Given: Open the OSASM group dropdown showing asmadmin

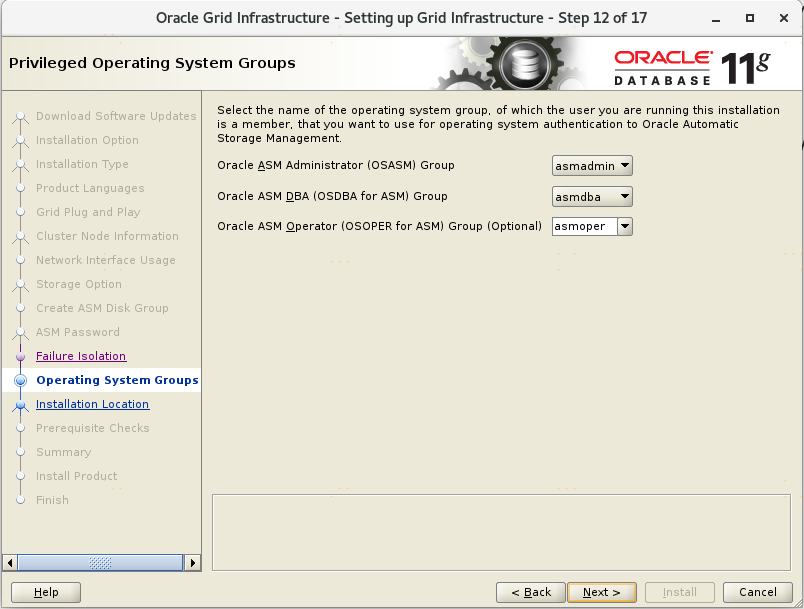Looking at the screenshot, I should coord(592,166).
